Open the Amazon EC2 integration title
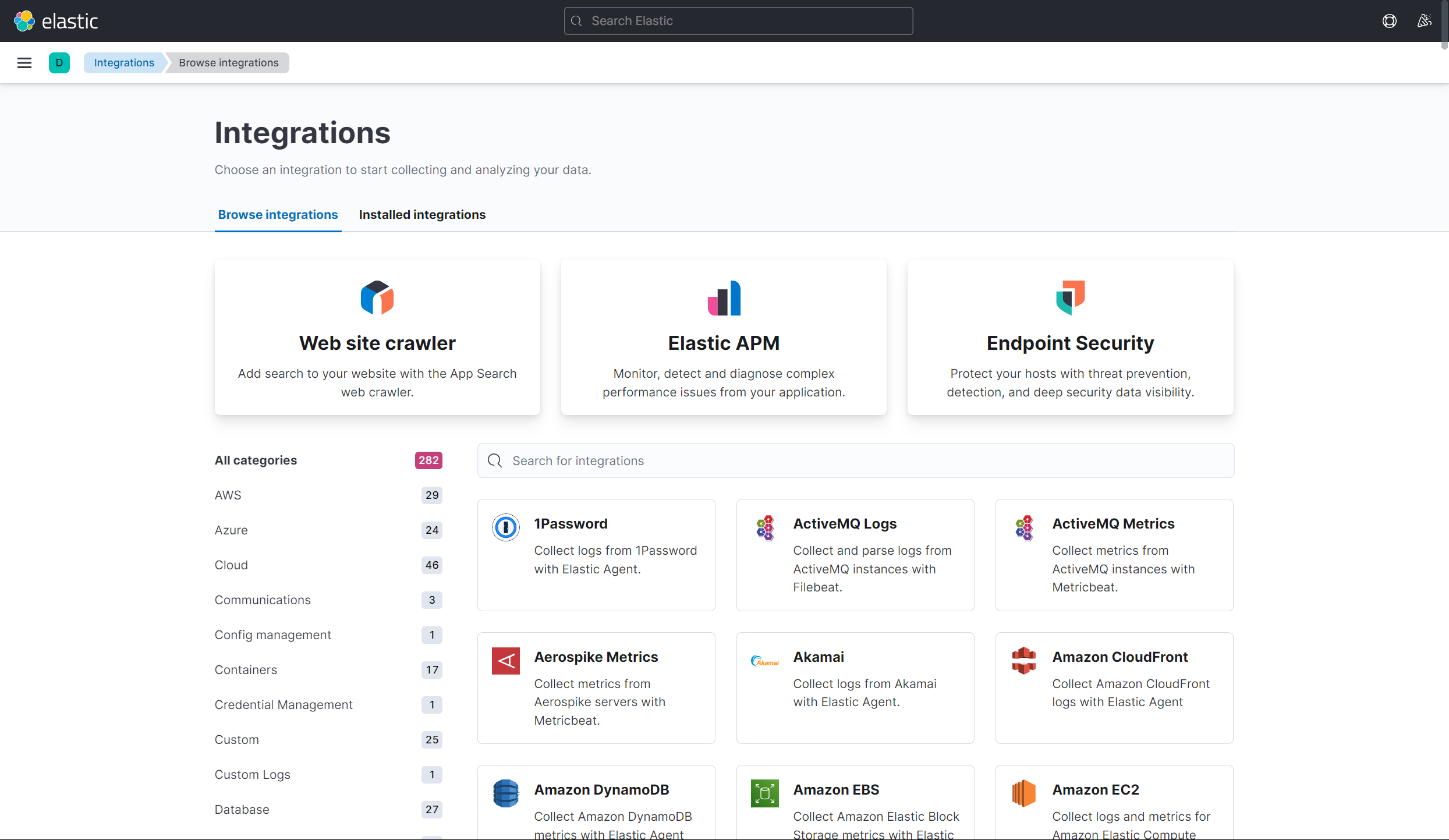Screen dimensions: 1449x840 (x=1095, y=790)
